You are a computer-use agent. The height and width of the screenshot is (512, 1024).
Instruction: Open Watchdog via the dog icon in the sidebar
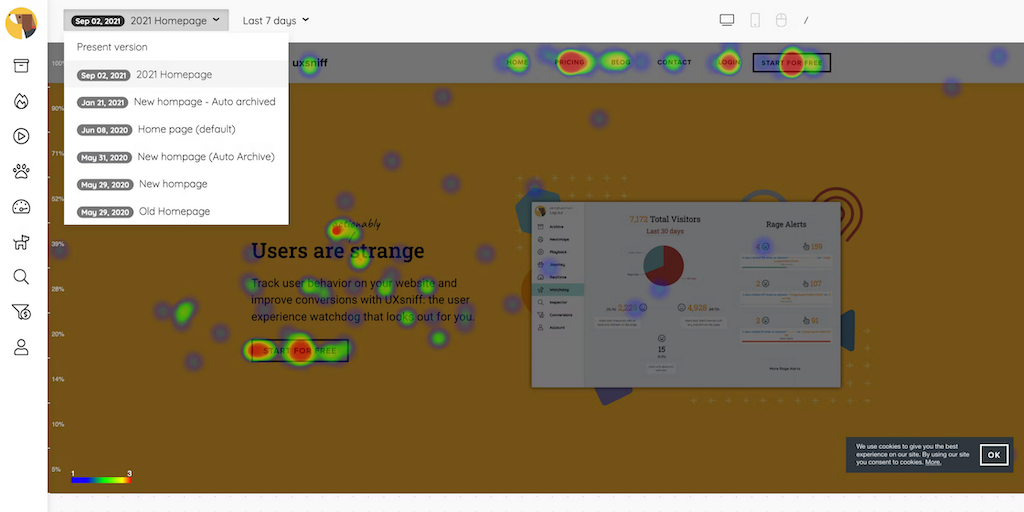click(21, 242)
